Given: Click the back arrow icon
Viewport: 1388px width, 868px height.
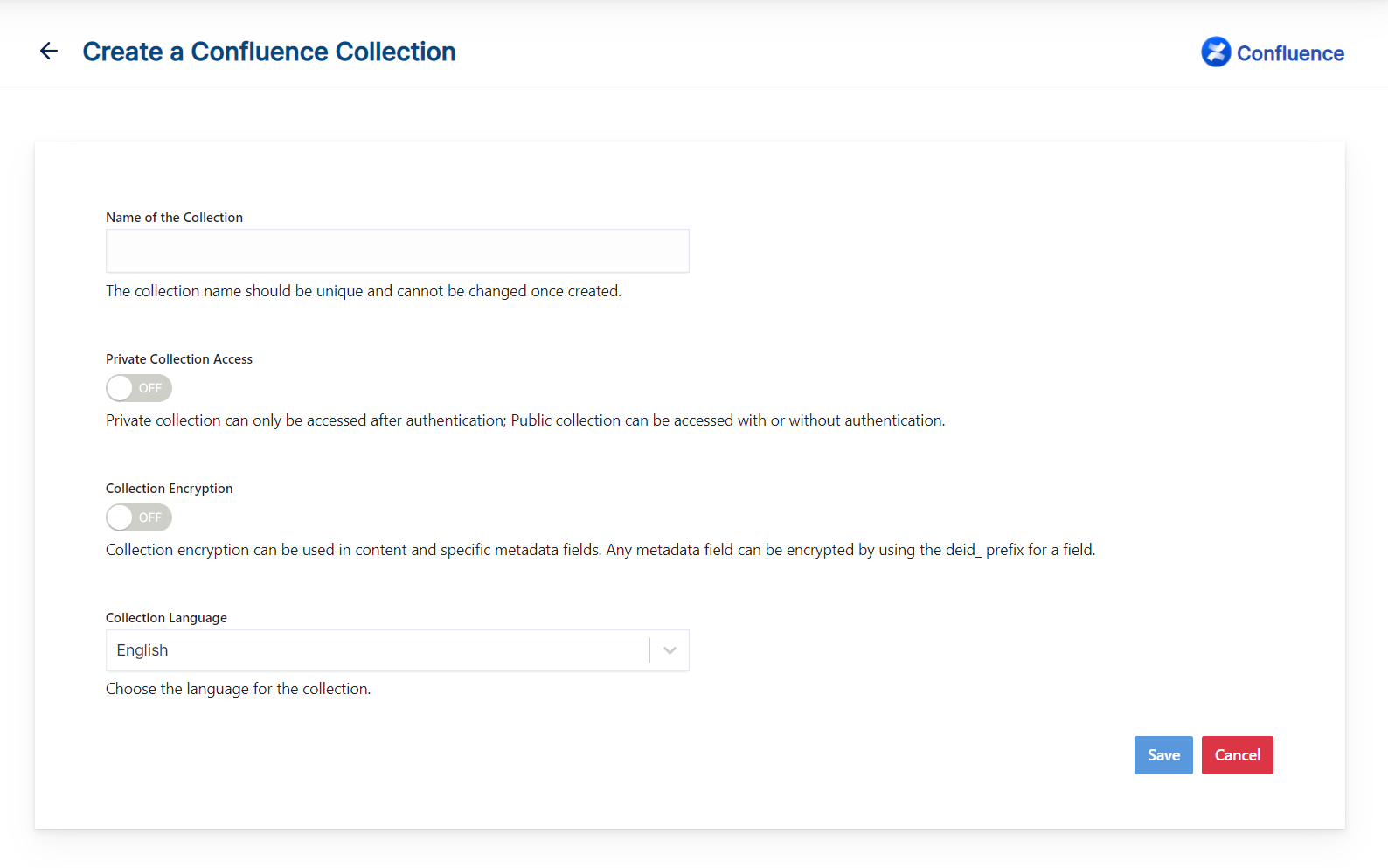Looking at the screenshot, I should [x=49, y=52].
